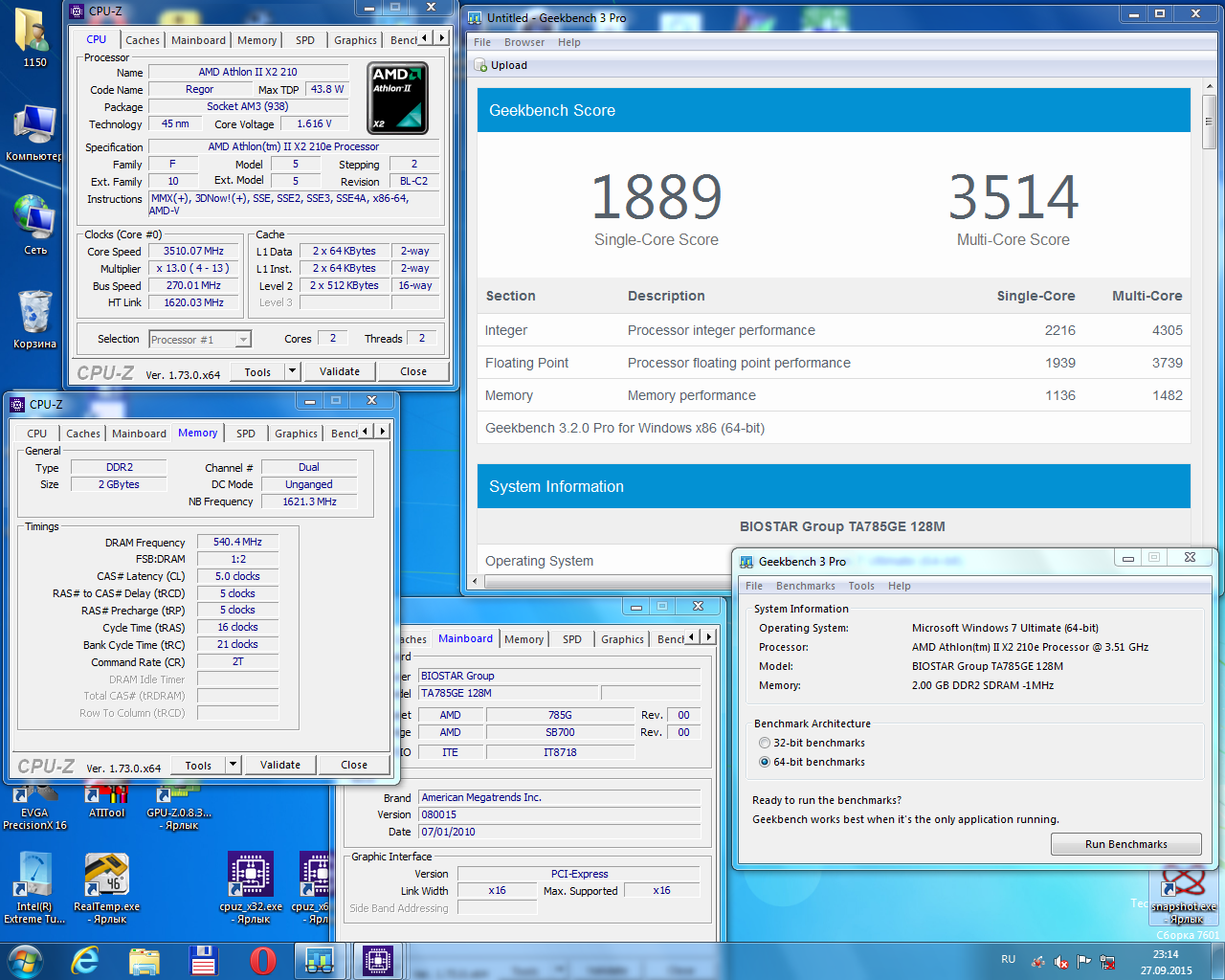The image size is (1225, 980).
Task: Click Close button in top CPU-Z window
Action: click(x=413, y=371)
